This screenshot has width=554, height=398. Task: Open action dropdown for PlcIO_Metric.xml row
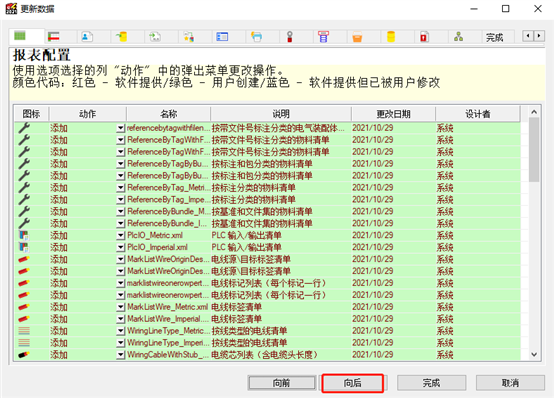point(121,235)
